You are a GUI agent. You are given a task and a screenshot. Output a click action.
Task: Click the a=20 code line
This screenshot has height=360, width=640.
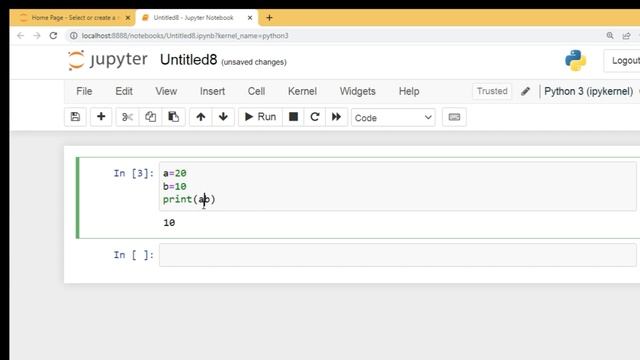click(175, 173)
